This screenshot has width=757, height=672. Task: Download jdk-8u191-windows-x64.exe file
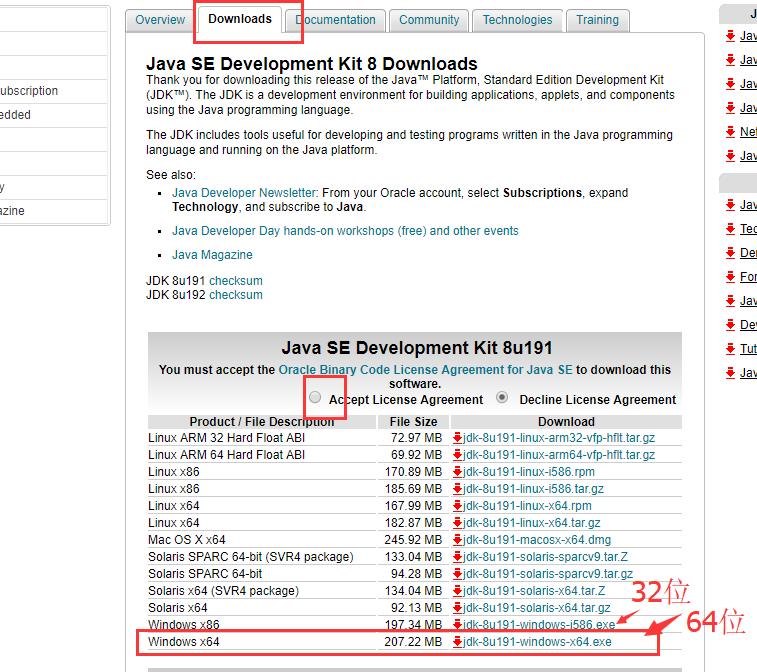pyautogui.click(x=537, y=642)
